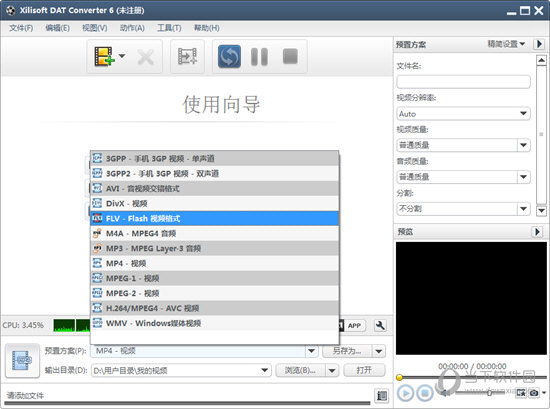Select MPEG-2 video format
The image size is (550, 409).
pyautogui.click(x=215, y=293)
